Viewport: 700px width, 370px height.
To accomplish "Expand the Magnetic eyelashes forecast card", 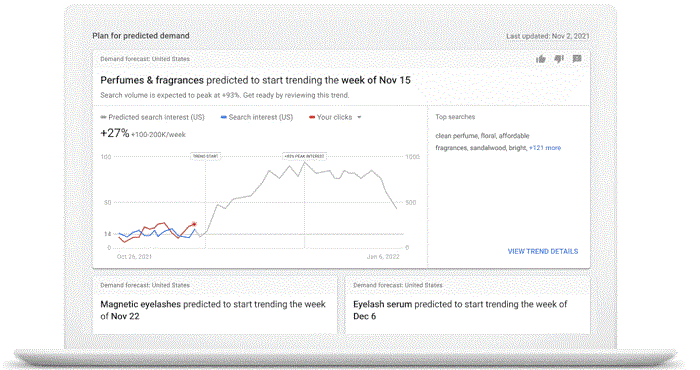I will pyautogui.click(x=215, y=305).
